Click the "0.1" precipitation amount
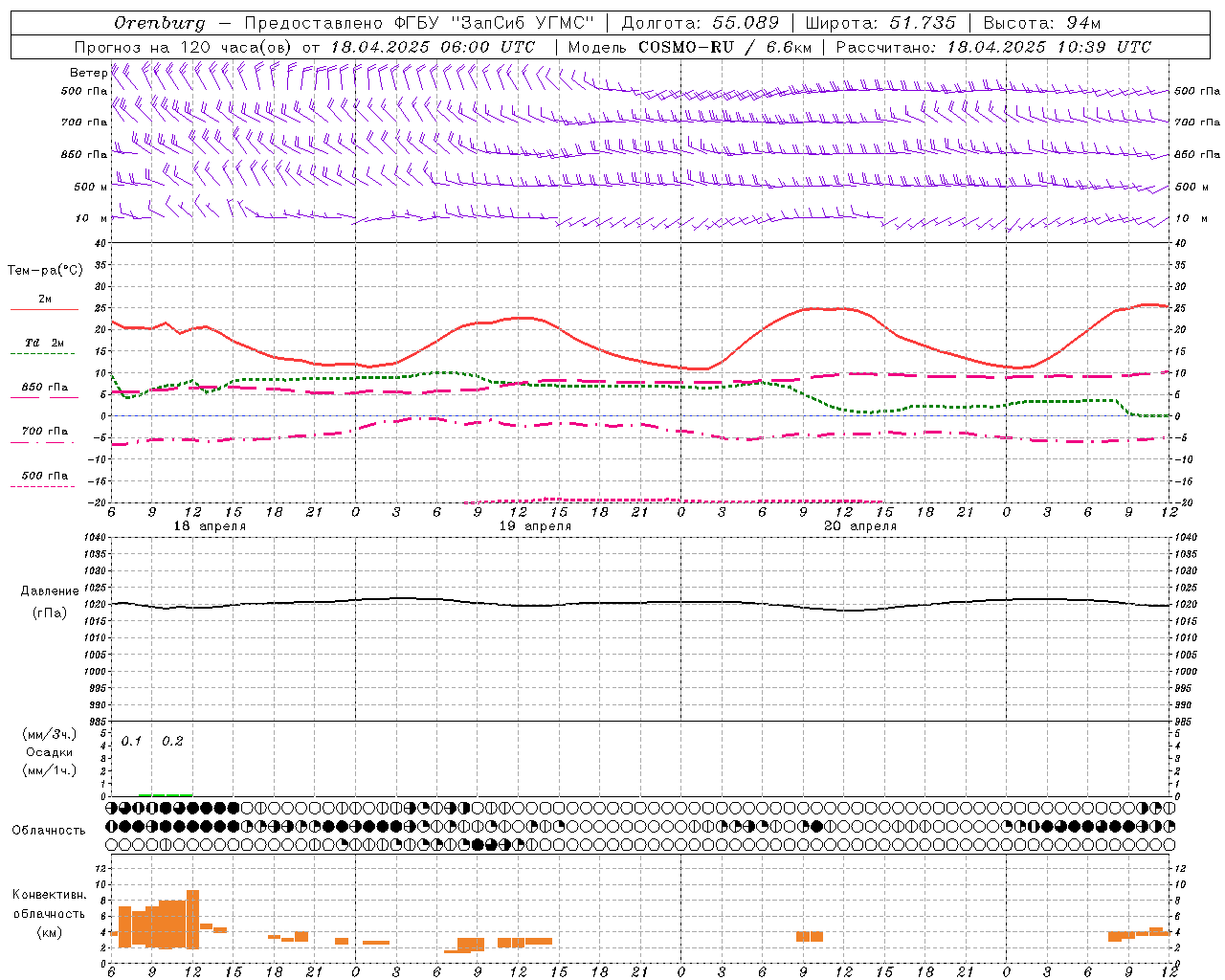This screenshot has width=1225, height=980. [131, 742]
